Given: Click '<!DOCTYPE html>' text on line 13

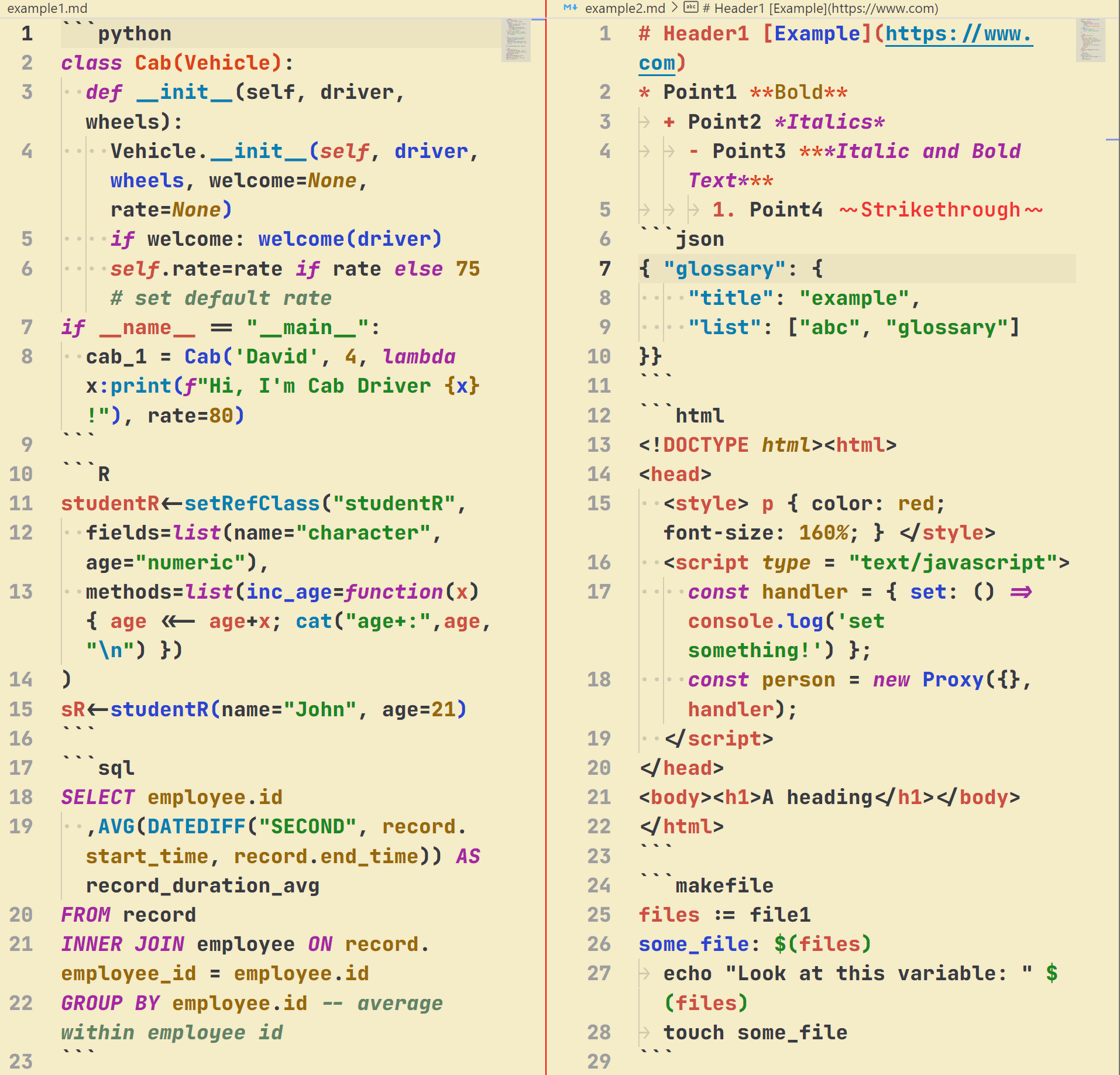Looking at the screenshot, I should click(731, 445).
